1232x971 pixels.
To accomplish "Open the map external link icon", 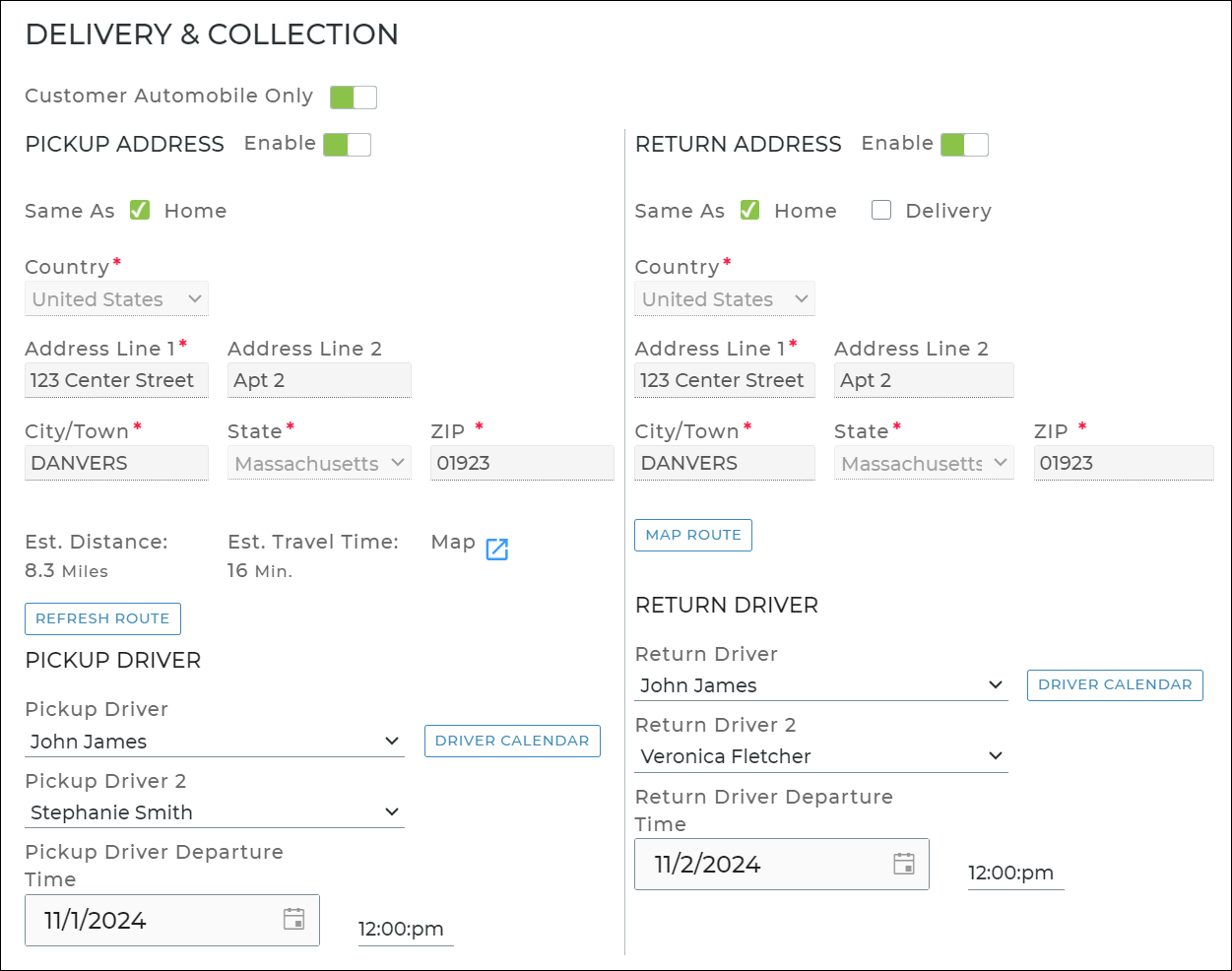I will click(497, 550).
